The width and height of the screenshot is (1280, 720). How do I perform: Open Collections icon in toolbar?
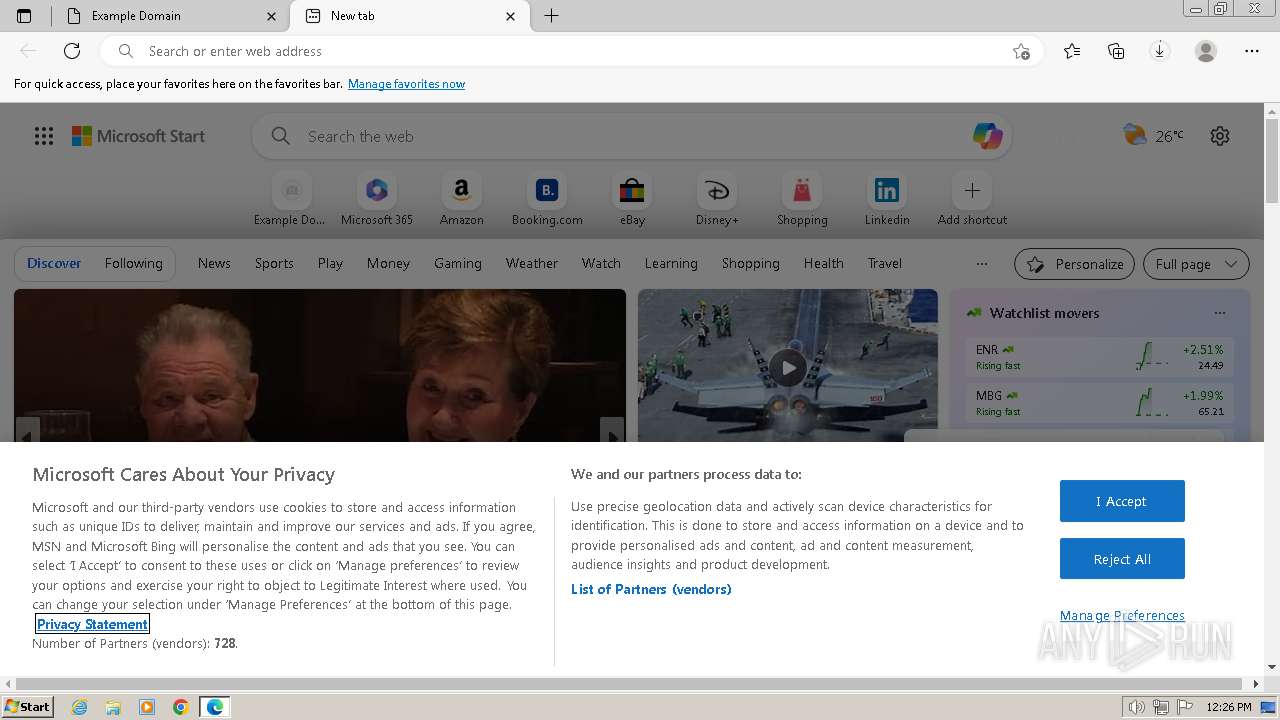tap(1116, 51)
